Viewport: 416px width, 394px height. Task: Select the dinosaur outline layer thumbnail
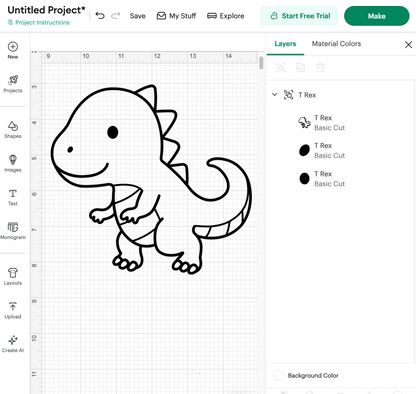click(x=304, y=123)
